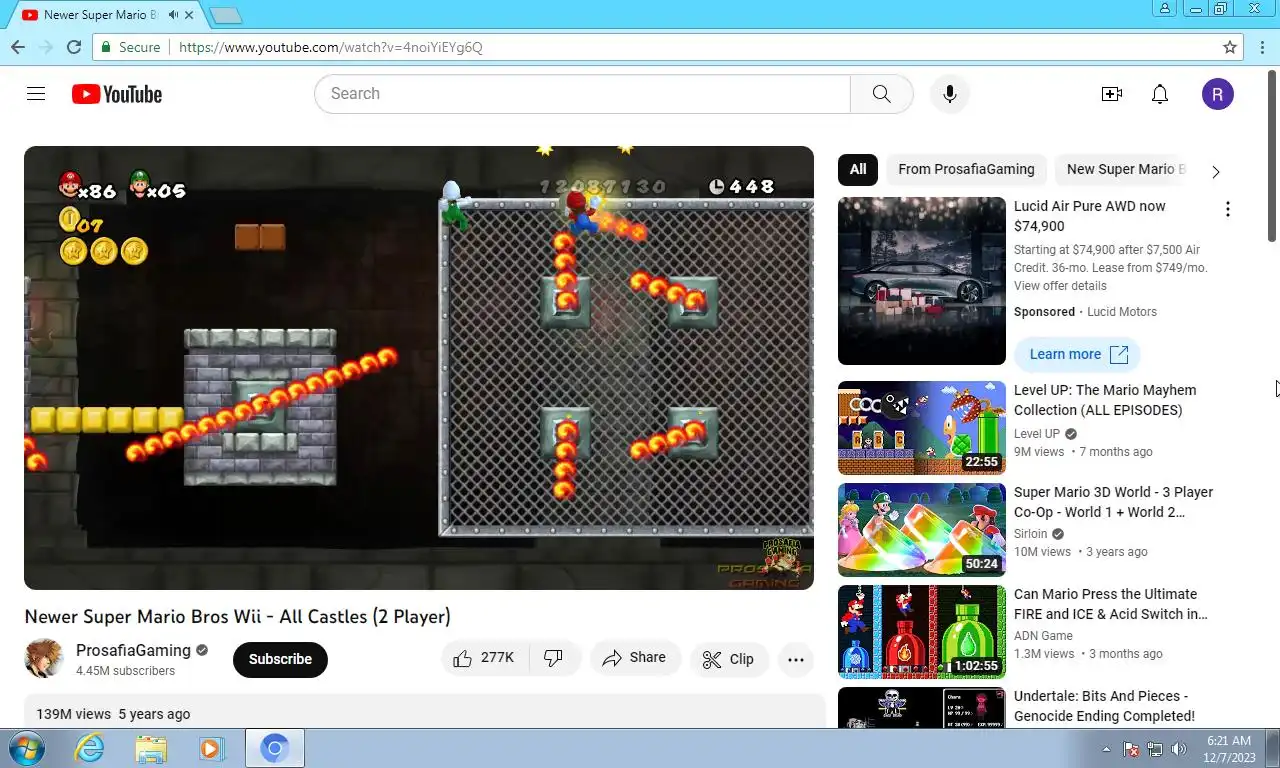This screenshot has height=768, width=1280.
Task: Start voice search with the microphone icon
Action: coord(950,94)
